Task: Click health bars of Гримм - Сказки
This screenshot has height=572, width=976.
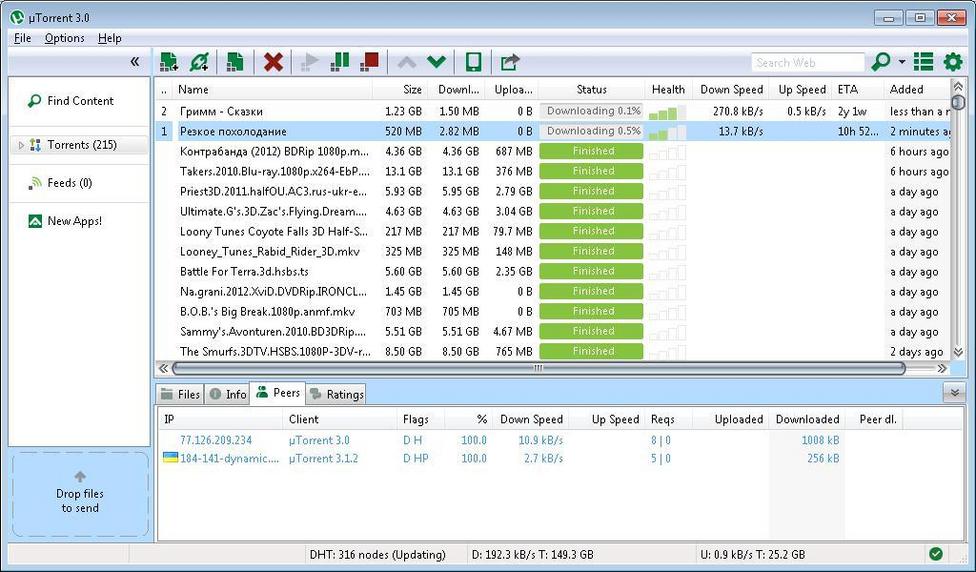Action: tap(667, 113)
